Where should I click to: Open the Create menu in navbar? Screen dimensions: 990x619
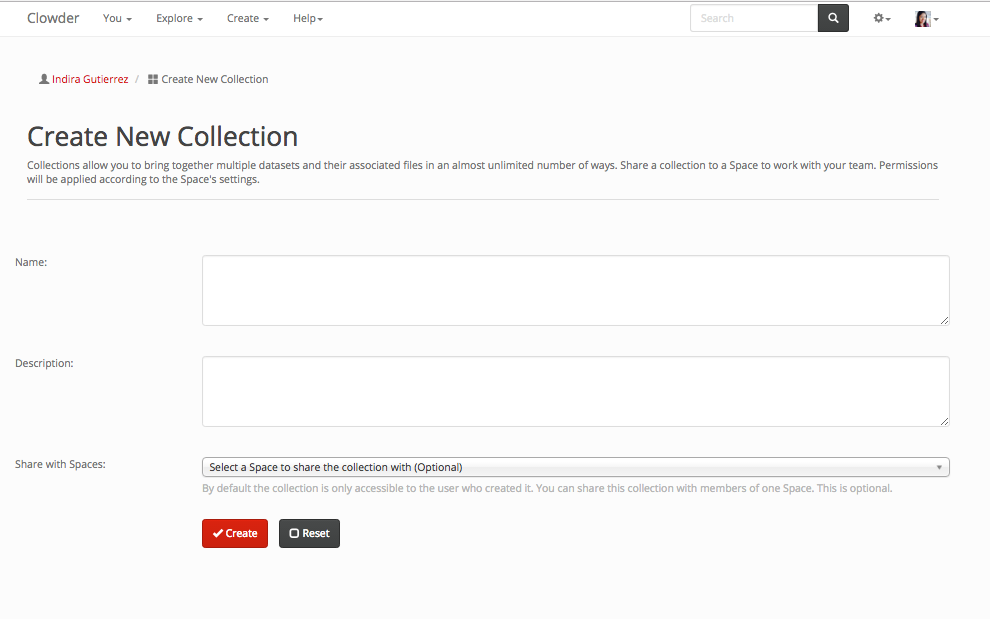(x=247, y=18)
